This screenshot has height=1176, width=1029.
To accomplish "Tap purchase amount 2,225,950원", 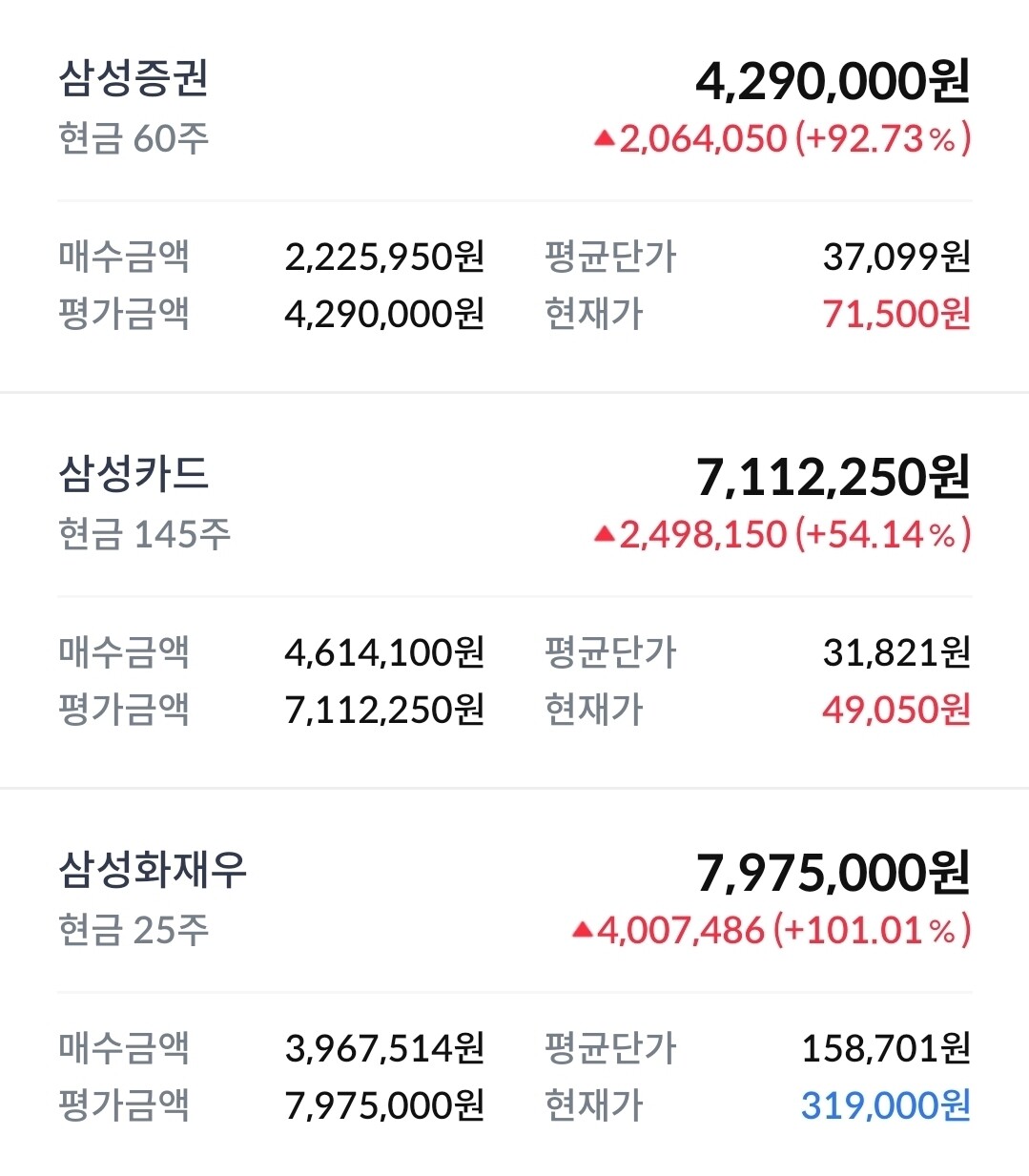I will point(384,257).
